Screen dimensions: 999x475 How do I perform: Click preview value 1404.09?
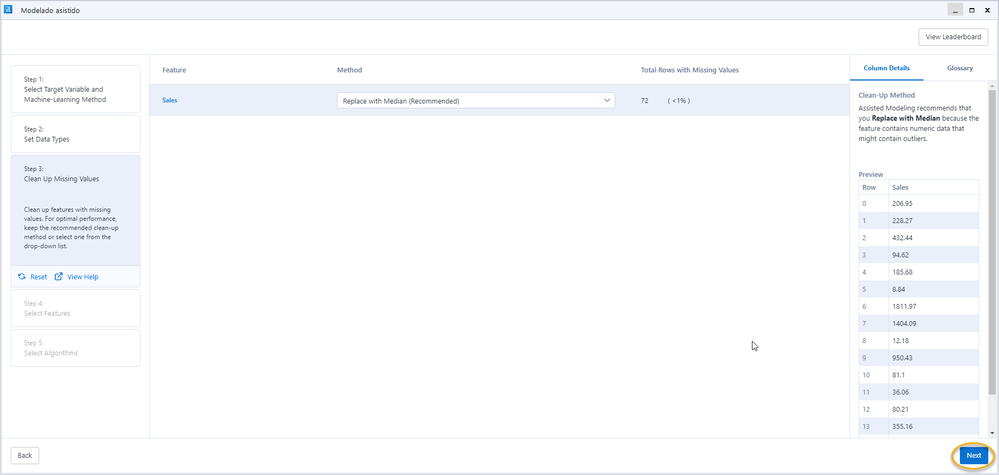pyautogui.click(x=903, y=323)
